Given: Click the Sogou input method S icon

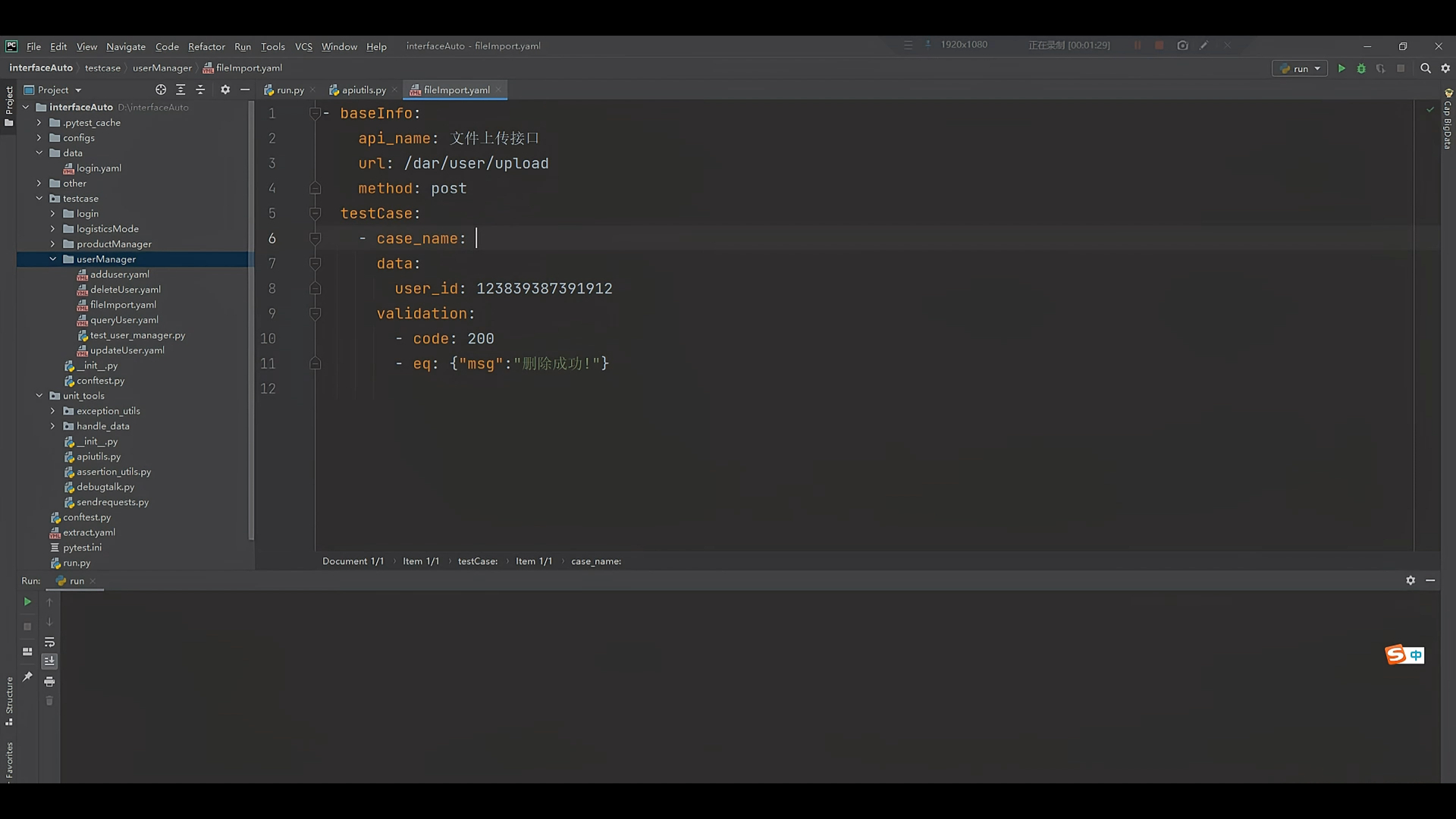Looking at the screenshot, I should (1395, 654).
